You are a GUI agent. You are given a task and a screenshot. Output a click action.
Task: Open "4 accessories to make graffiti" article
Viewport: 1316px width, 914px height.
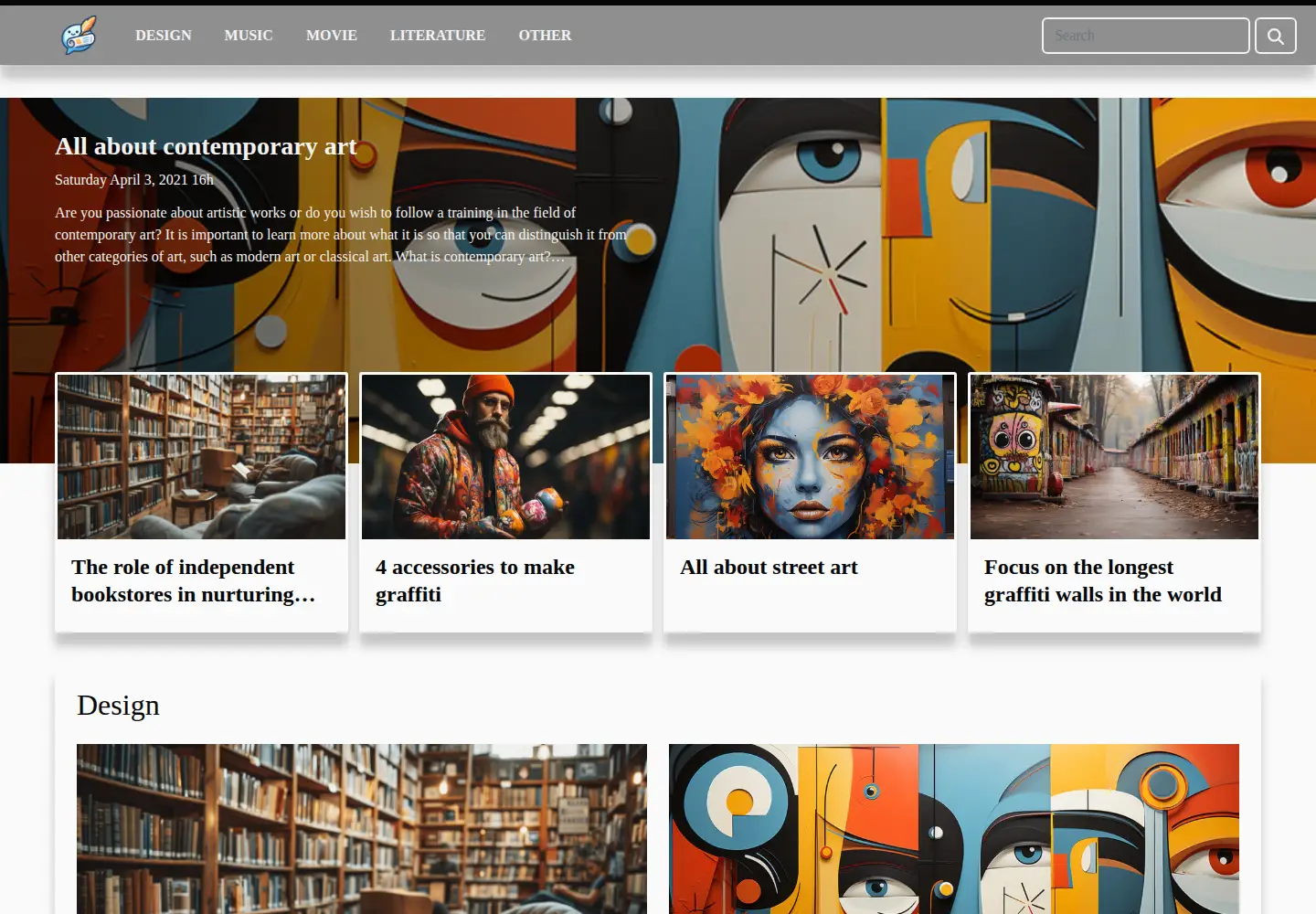pos(475,580)
